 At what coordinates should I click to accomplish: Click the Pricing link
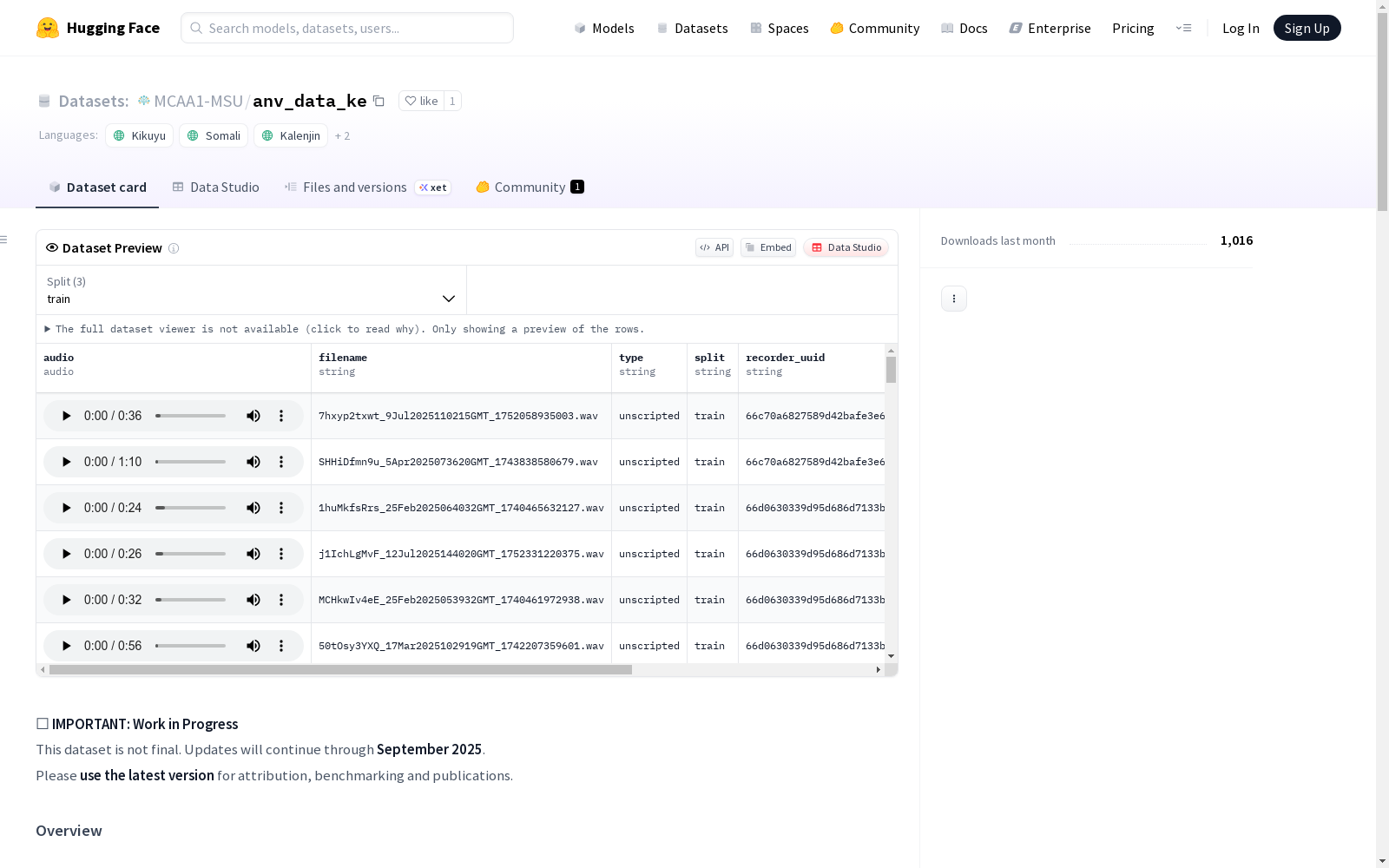(1133, 28)
